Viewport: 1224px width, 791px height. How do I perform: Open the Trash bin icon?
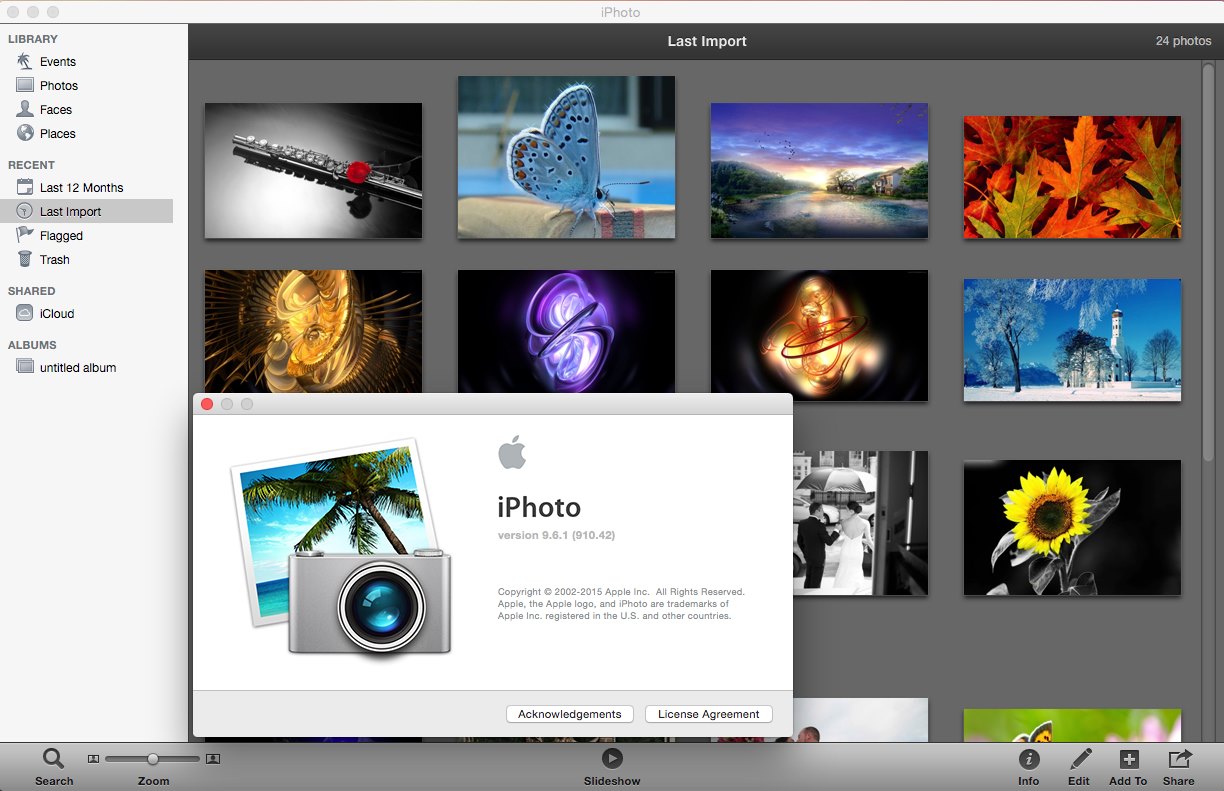pos(25,259)
